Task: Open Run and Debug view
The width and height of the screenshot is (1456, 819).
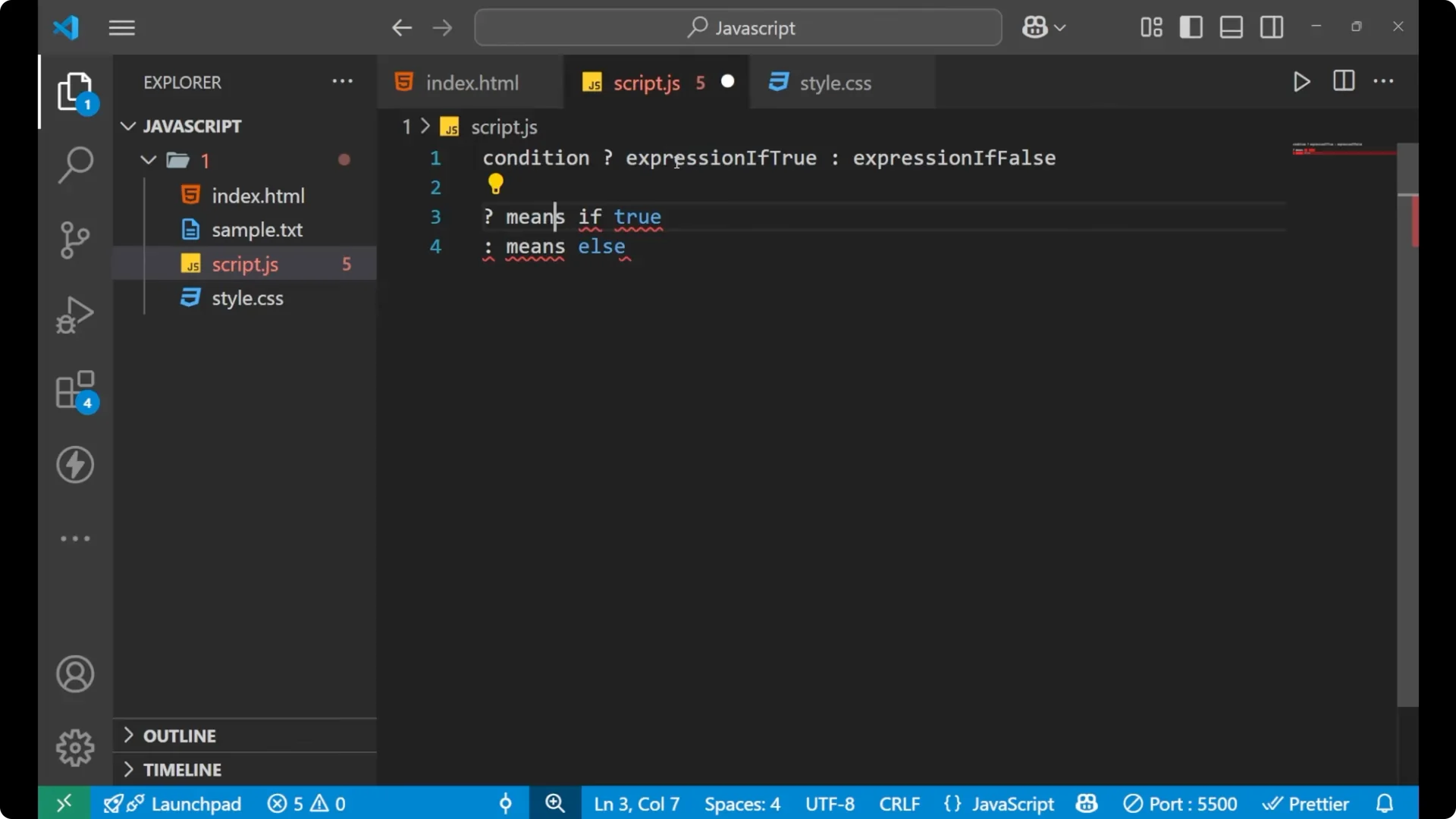Action: tap(75, 314)
